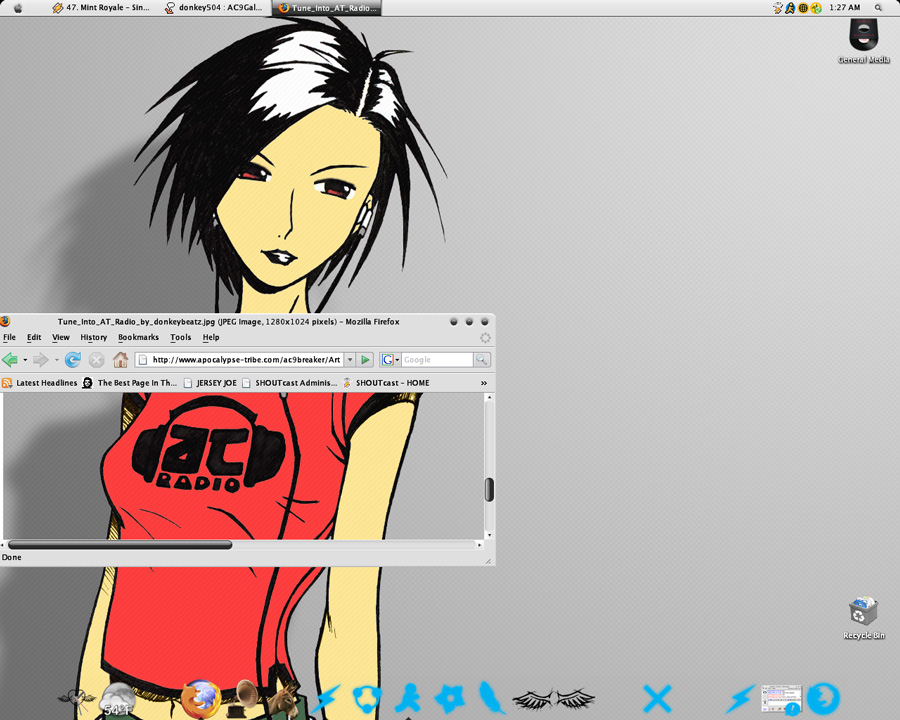Open the Tools menu
900x720 pixels.
[x=180, y=338]
